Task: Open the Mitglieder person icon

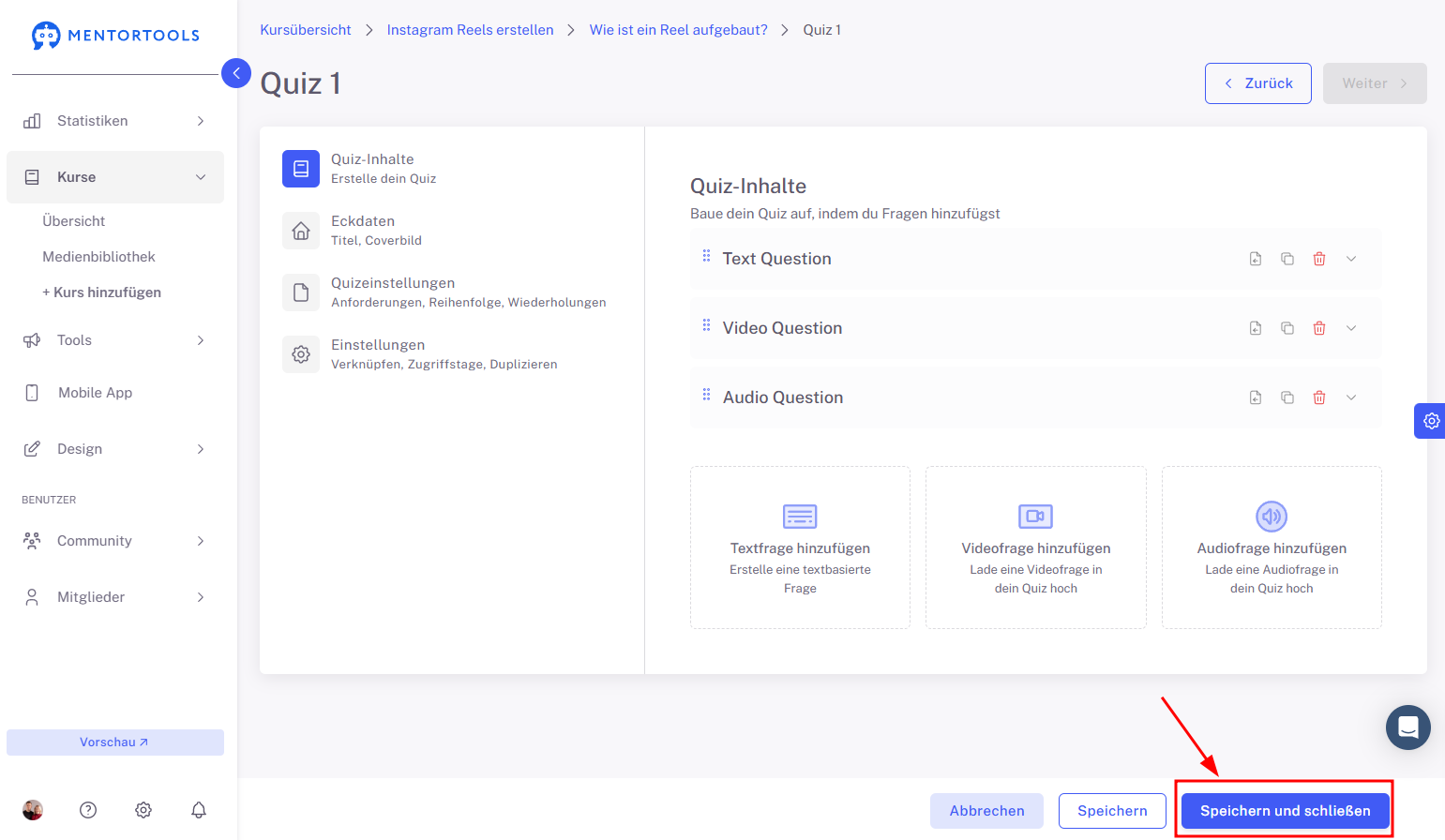Action: 32,597
